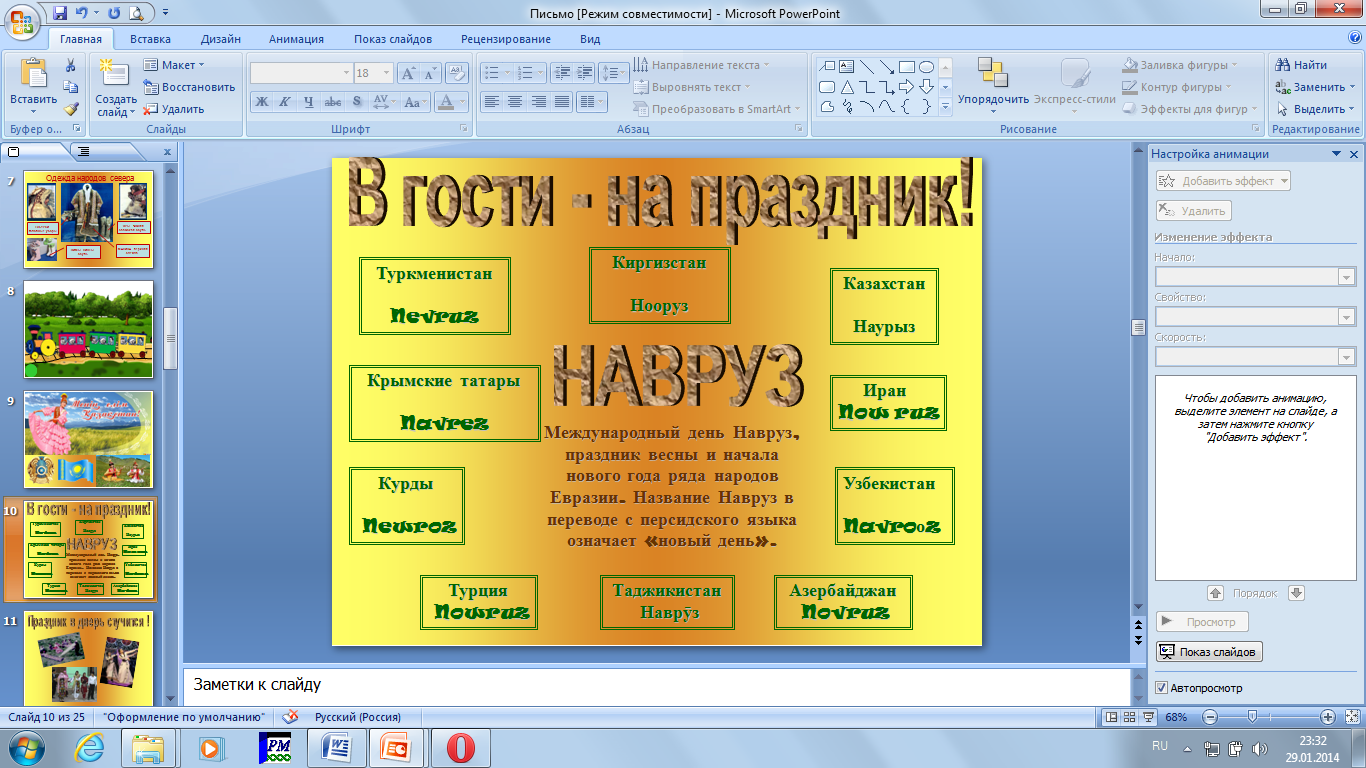Click the Выделить select button
Viewport: 1366px width, 768px height.
pyautogui.click(x=1314, y=109)
